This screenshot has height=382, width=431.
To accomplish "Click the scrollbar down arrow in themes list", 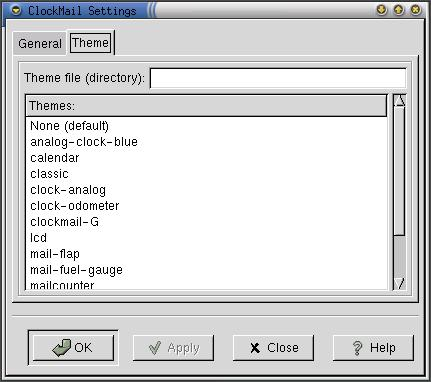I will [x=399, y=284].
